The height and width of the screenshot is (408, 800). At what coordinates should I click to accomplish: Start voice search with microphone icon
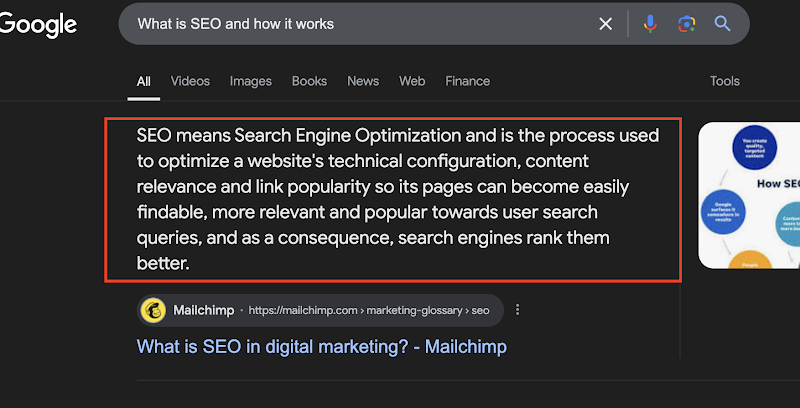tap(650, 23)
